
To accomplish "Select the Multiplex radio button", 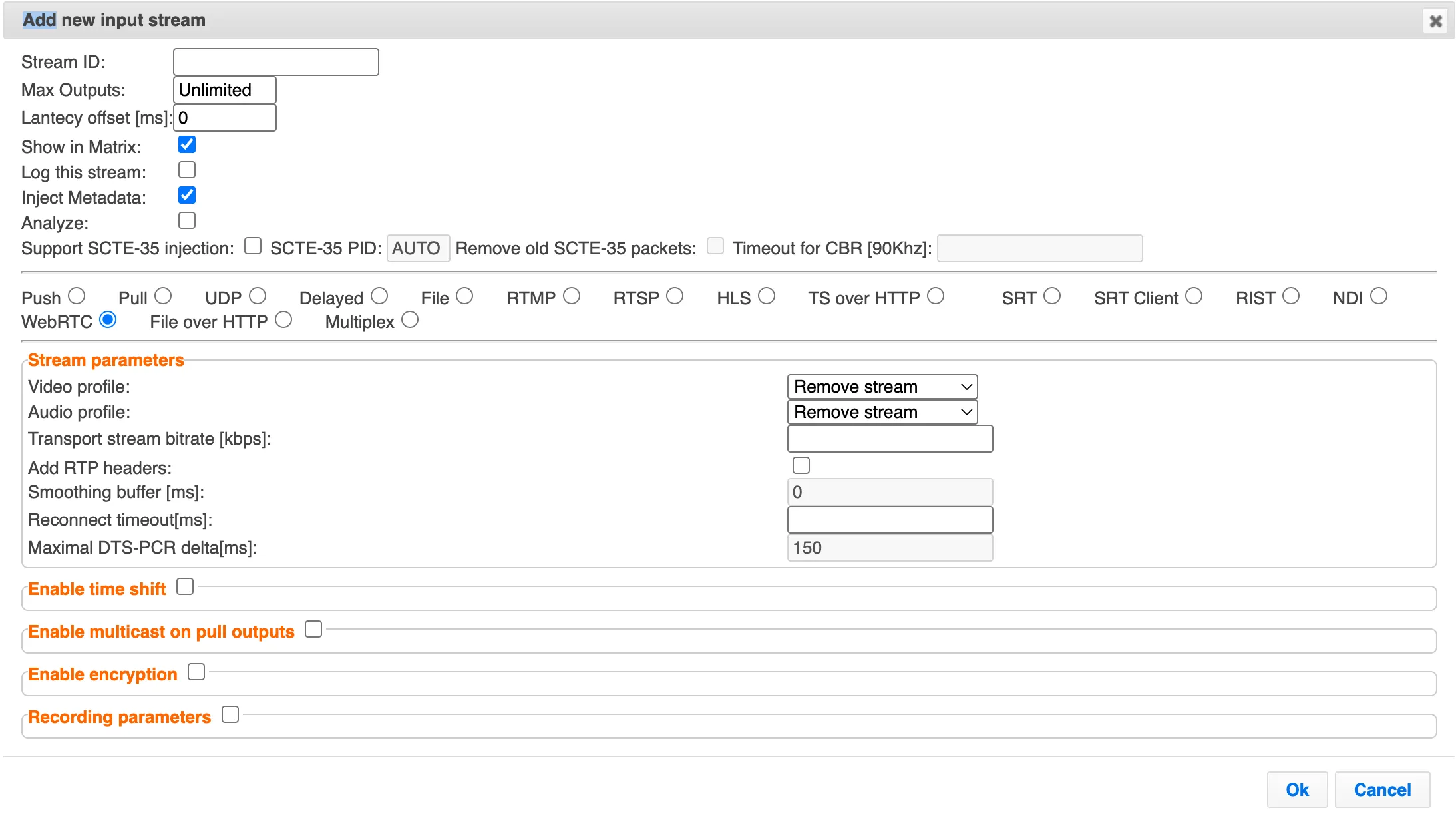I will (x=410, y=320).
